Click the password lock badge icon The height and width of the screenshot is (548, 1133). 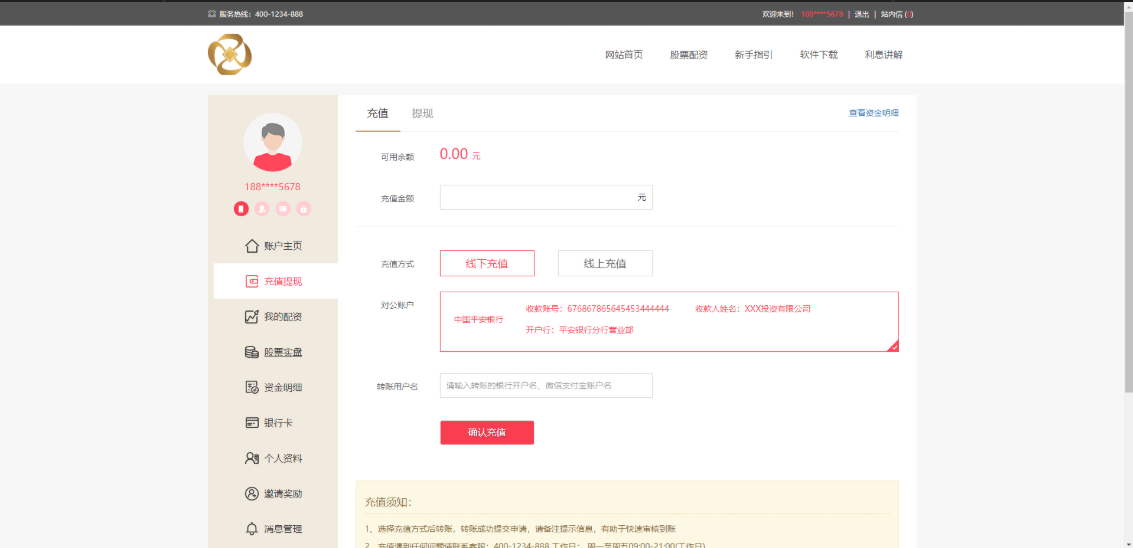coord(304,209)
